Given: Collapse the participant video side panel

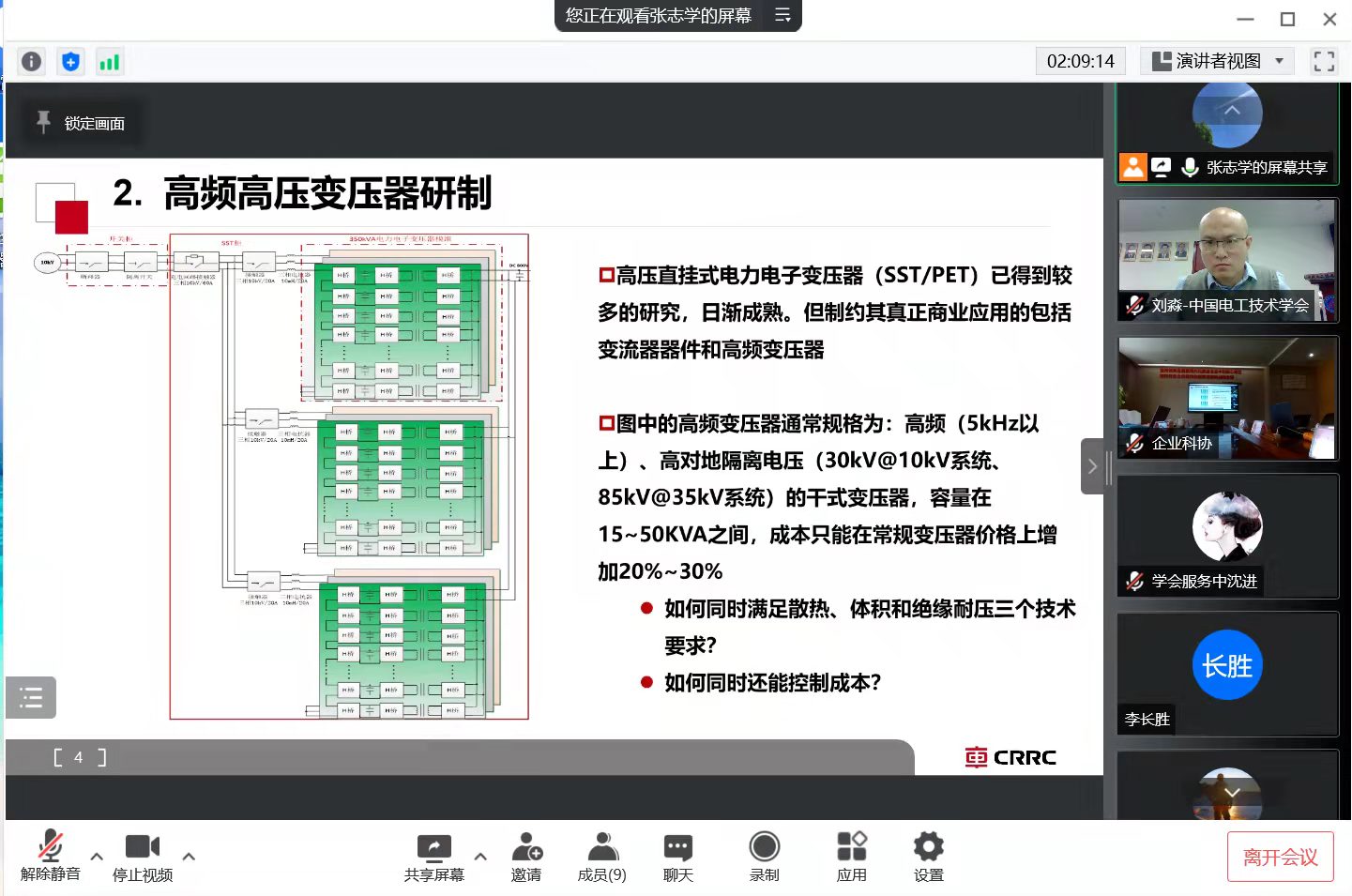Looking at the screenshot, I should pyautogui.click(x=1092, y=466).
